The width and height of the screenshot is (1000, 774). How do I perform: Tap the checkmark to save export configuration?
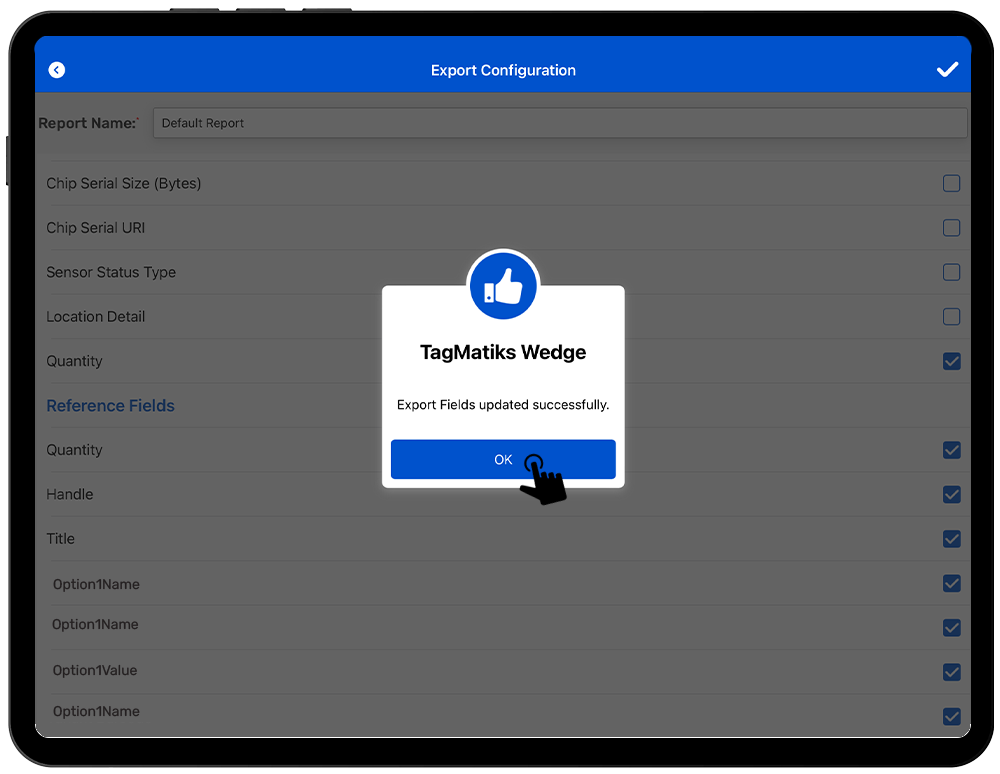tap(946, 69)
